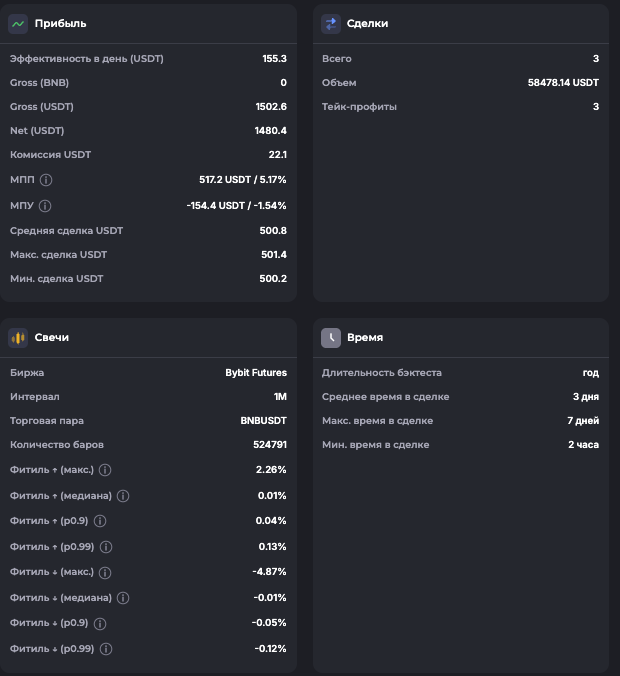Click the swap arrows icon beside Сделки
The width and height of the screenshot is (620, 676).
click(331, 23)
